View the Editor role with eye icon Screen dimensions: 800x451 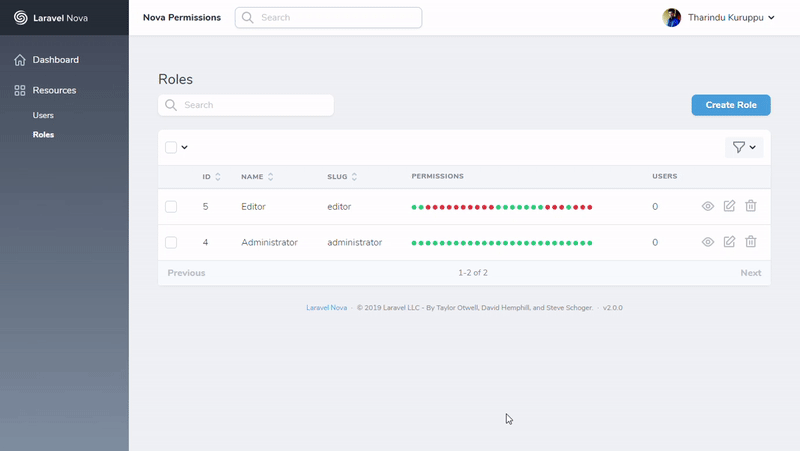click(x=707, y=206)
